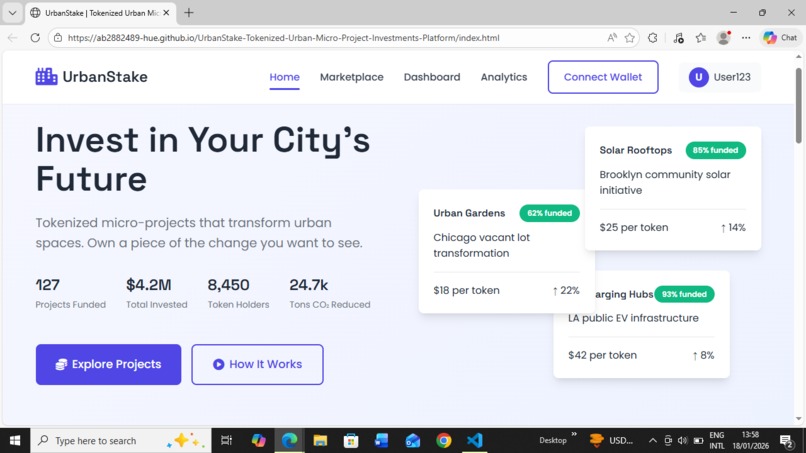
Task: Click the $42 per token text
Action: [602, 355]
